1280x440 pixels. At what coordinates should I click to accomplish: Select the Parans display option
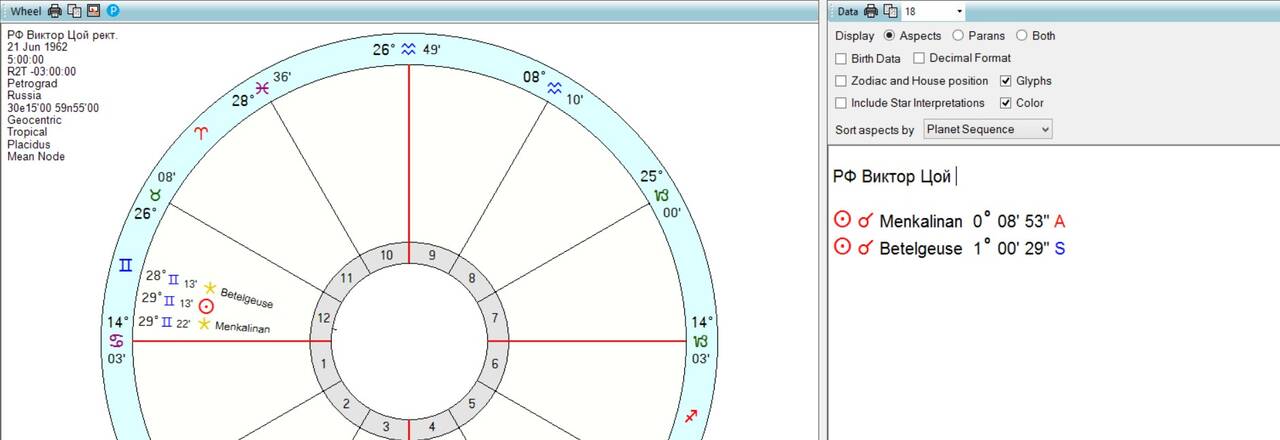coord(958,35)
